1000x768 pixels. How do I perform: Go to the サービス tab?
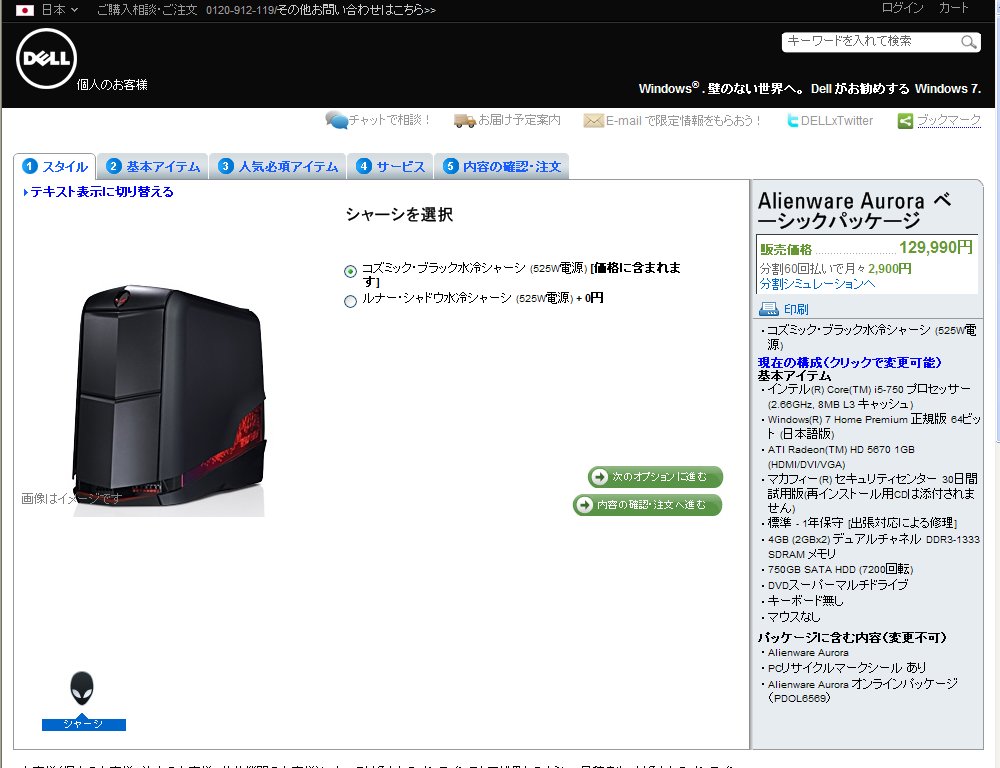(390, 167)
